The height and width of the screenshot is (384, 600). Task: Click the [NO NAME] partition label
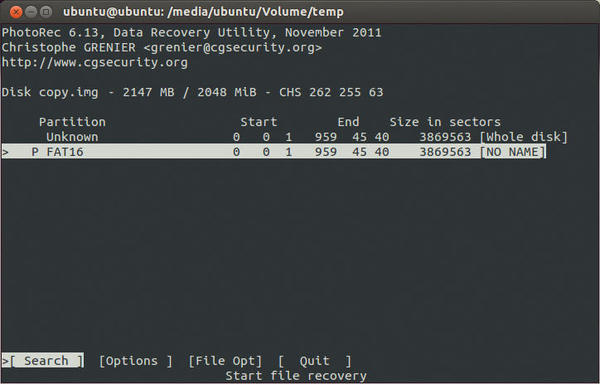[x=513, y=152]
